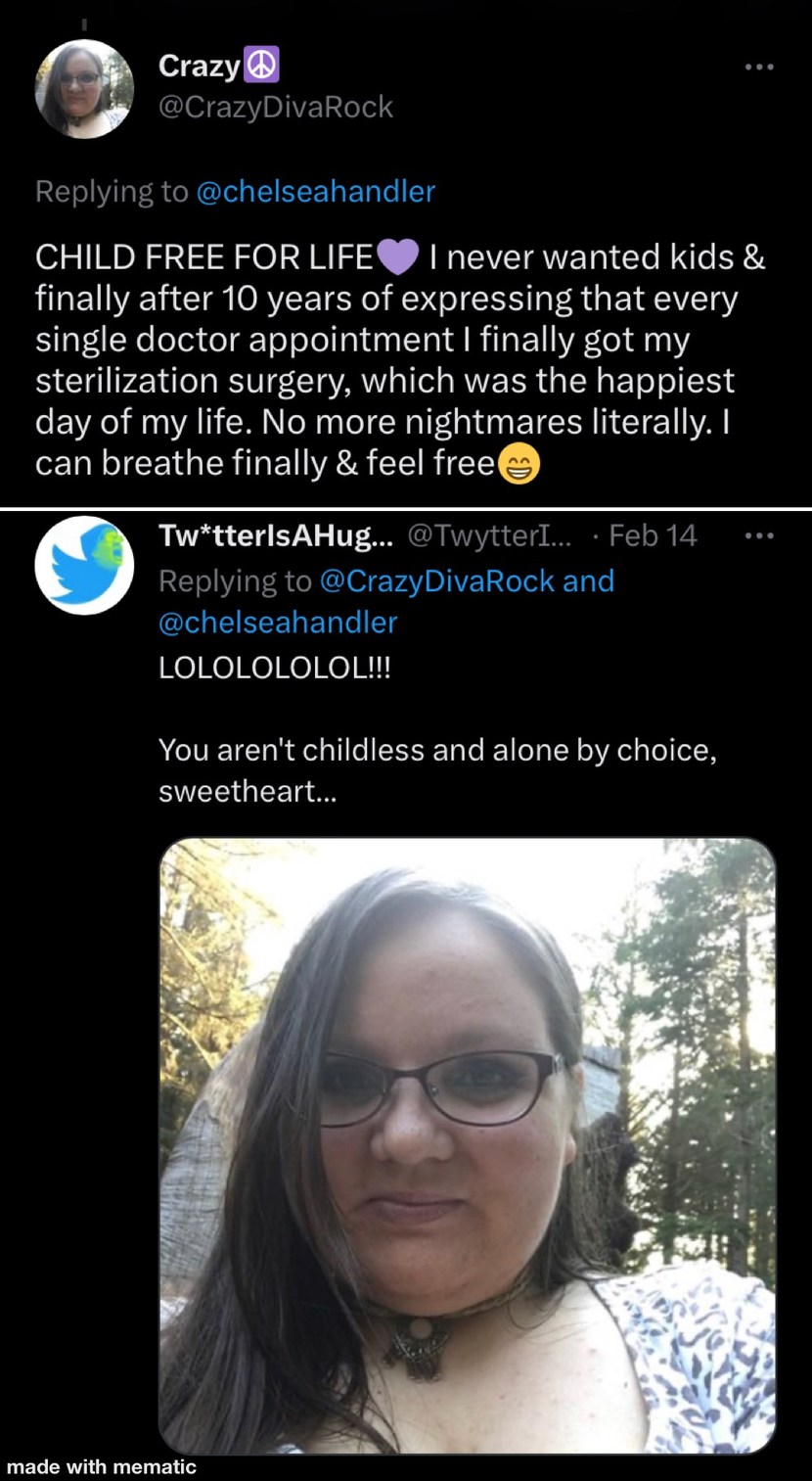
Task: Click the round profile photo beside the Crazy display name
Action: point(84,89)
